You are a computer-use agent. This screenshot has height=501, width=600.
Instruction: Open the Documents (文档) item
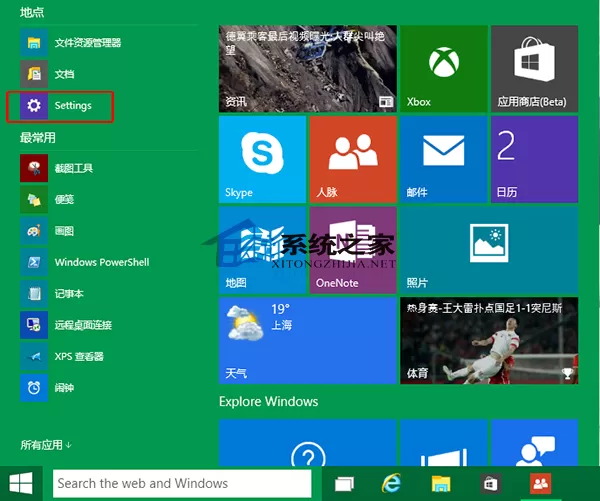[47, 74]
